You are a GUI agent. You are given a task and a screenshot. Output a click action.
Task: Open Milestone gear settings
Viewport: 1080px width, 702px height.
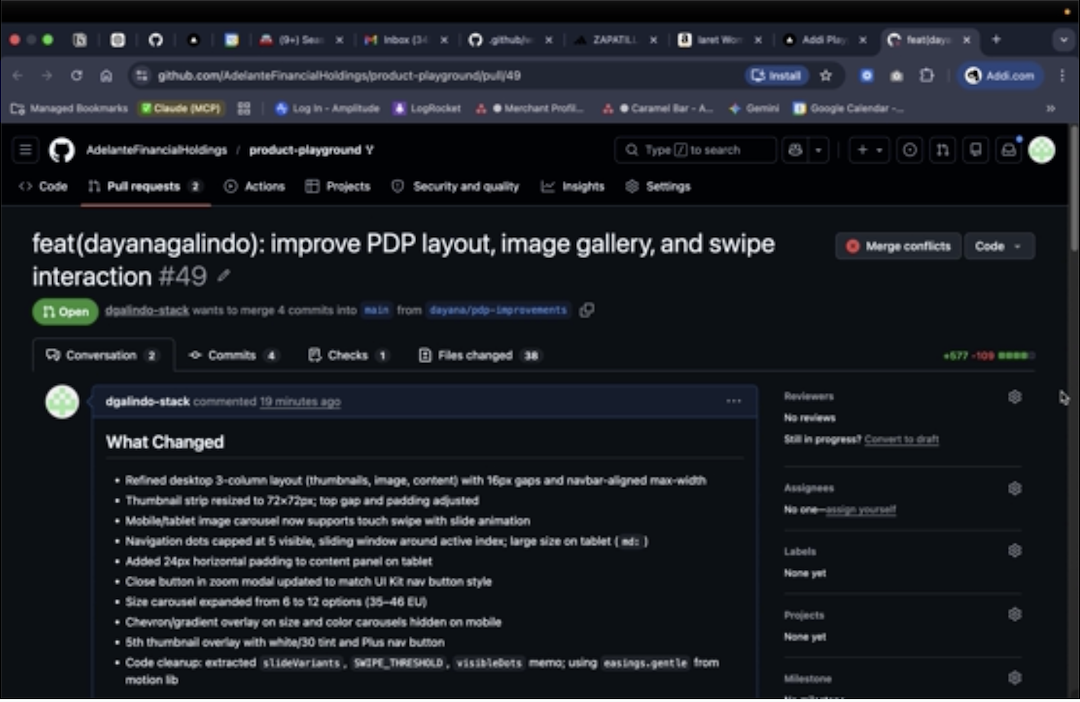tap(1015, 678)
